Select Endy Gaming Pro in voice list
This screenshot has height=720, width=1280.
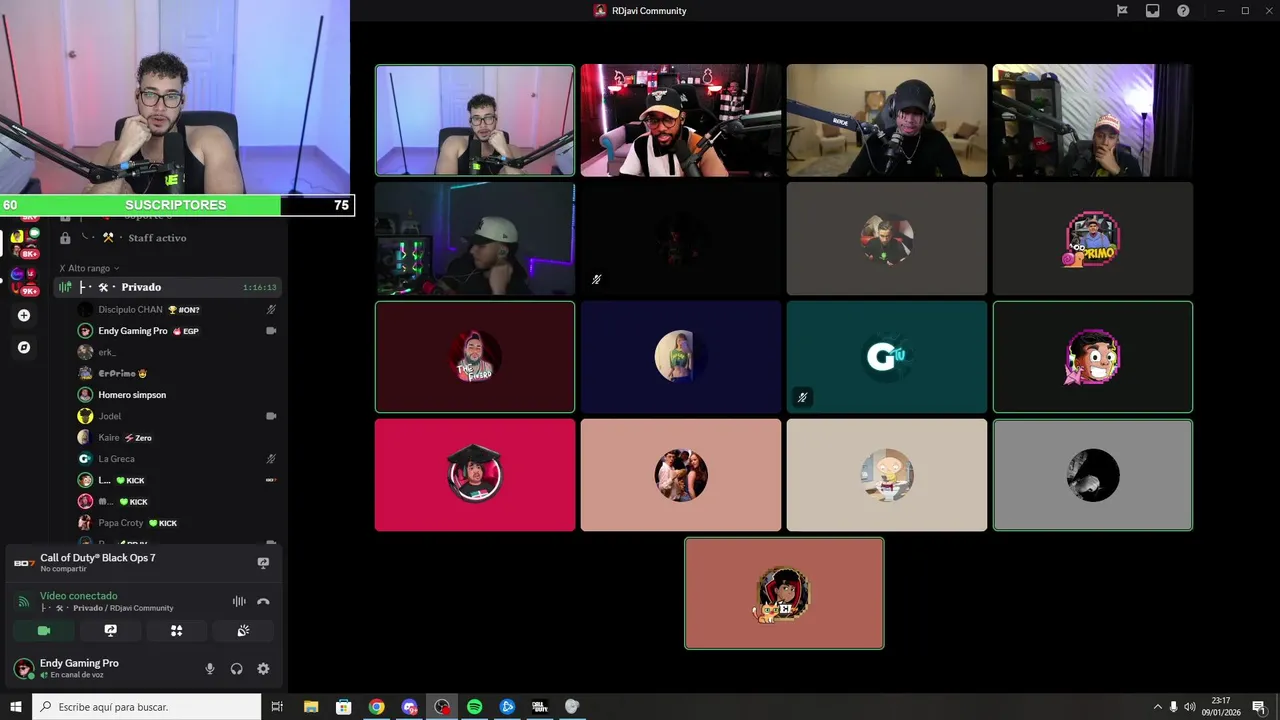pyautogui.click(x=176, y=331)
